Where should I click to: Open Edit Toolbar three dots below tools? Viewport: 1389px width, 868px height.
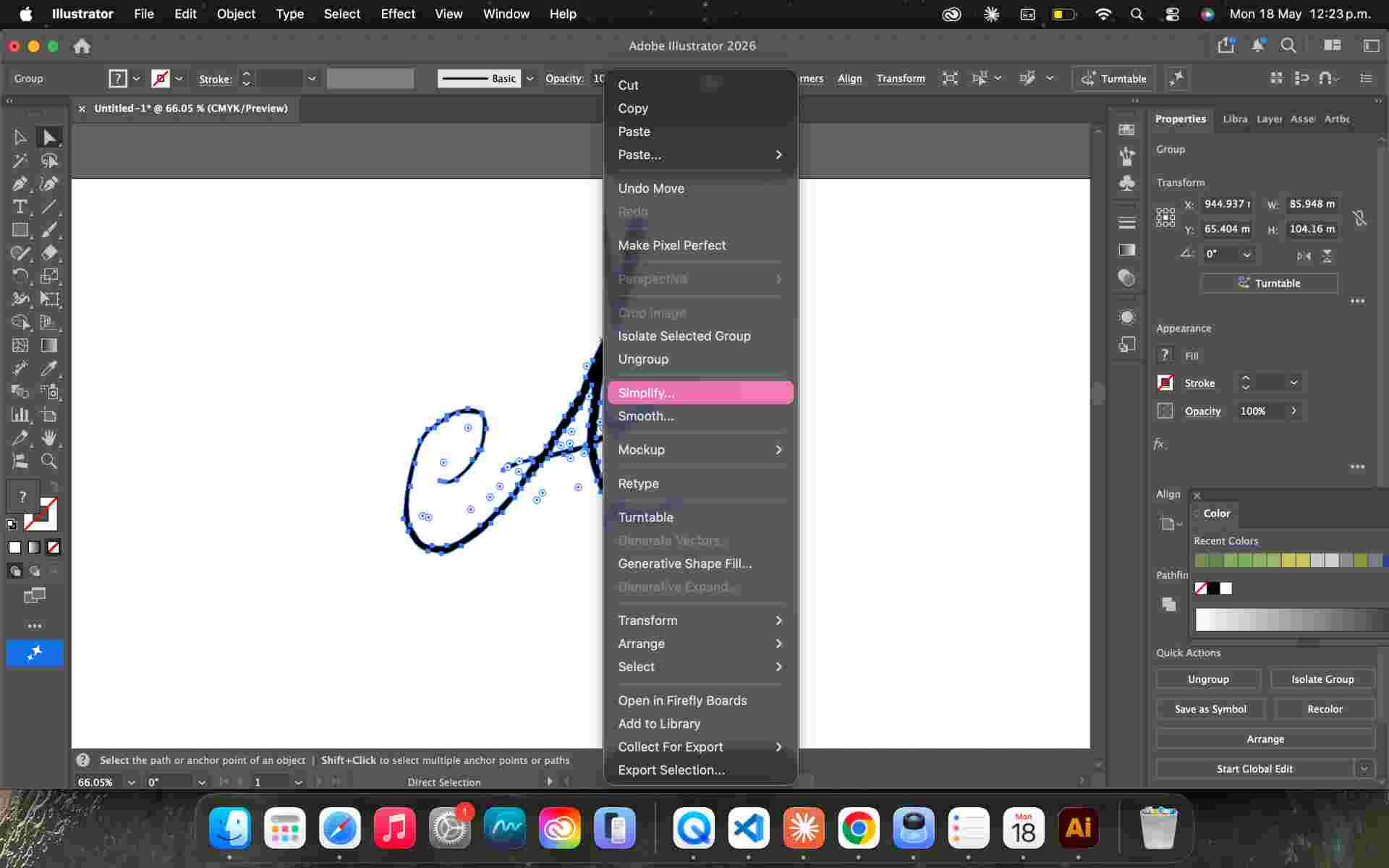click(x=35, y=626)
